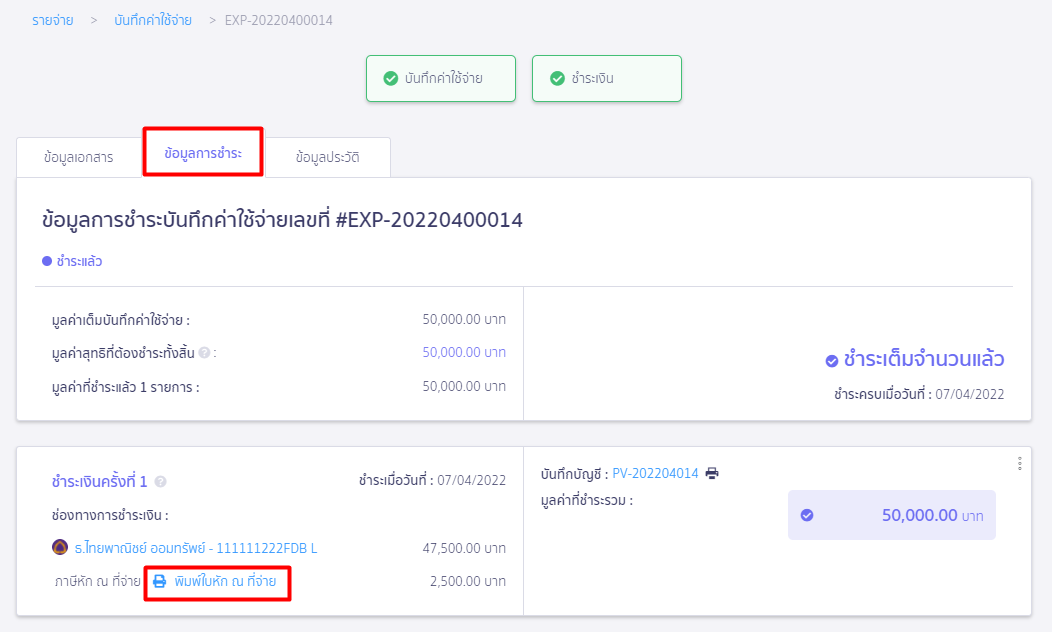Click the help icon beside มูลค่าสุทธิที่ต้องชำระทั้งสิ้น
Image resolution: width=1052 pixels, height=632 pixels.
[204, 352]
